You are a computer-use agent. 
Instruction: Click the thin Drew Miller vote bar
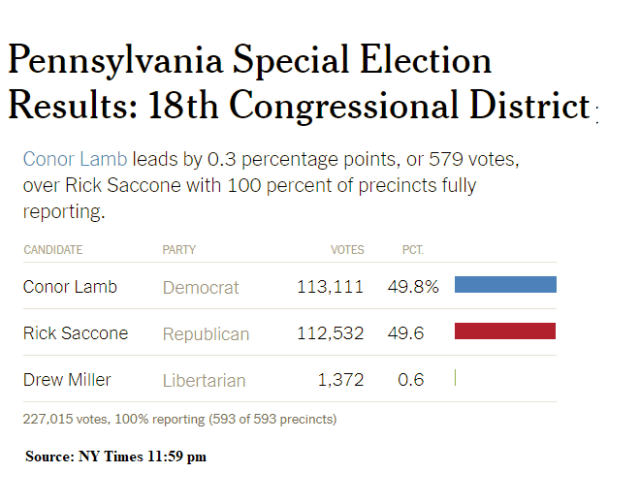pos(455,378)
